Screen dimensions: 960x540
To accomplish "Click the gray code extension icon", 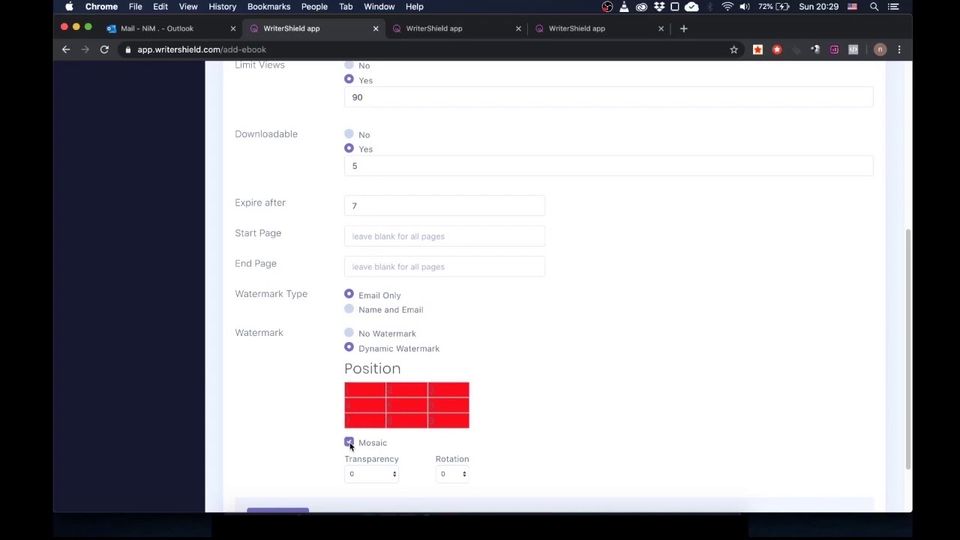I will click(x=853, y=50).
